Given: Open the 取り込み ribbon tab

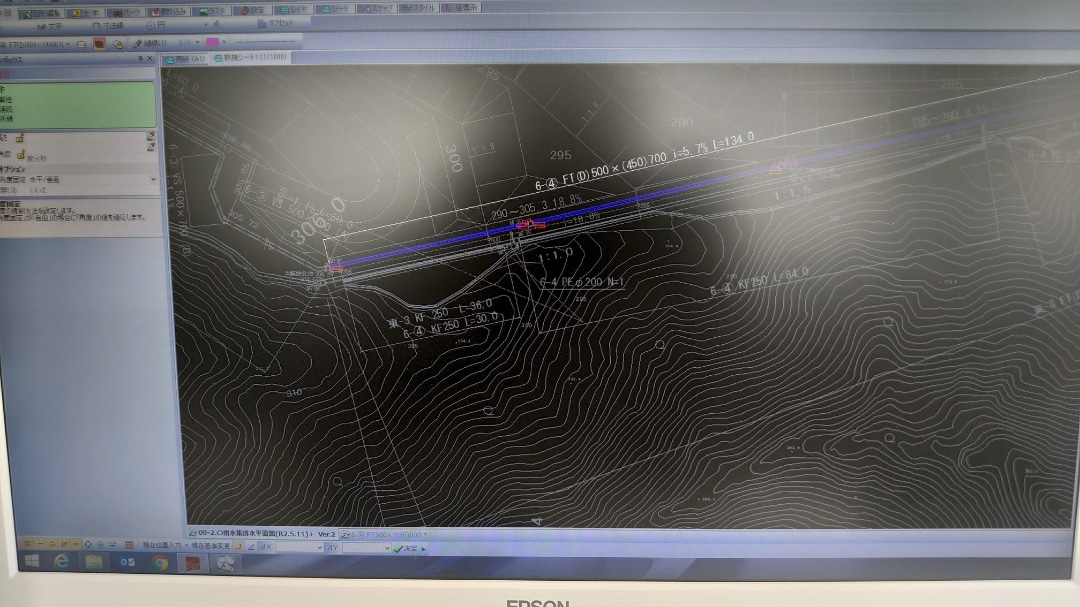Looking at the screenshot, I should pos(169,12).
